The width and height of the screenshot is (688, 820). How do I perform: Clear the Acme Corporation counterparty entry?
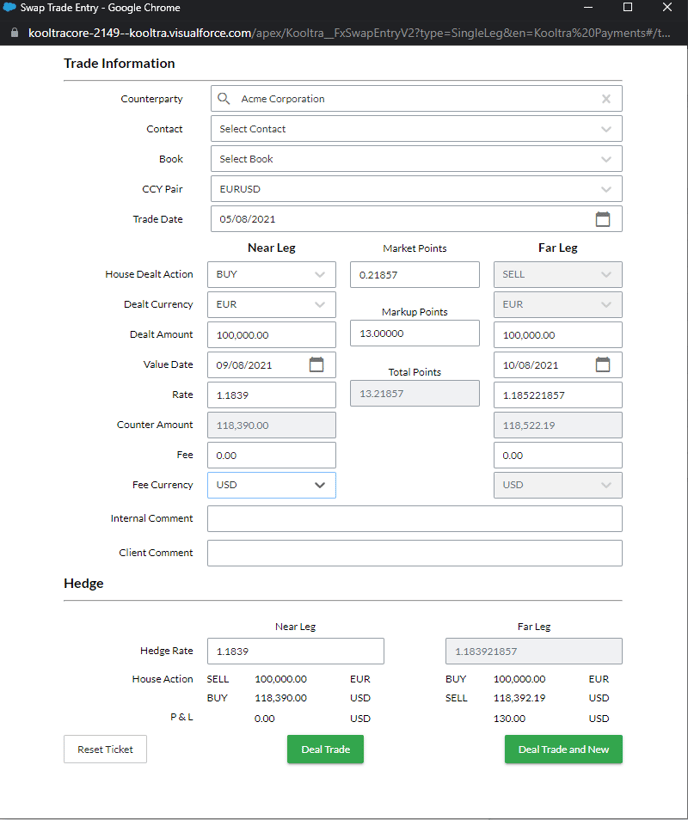pos(606,99)
